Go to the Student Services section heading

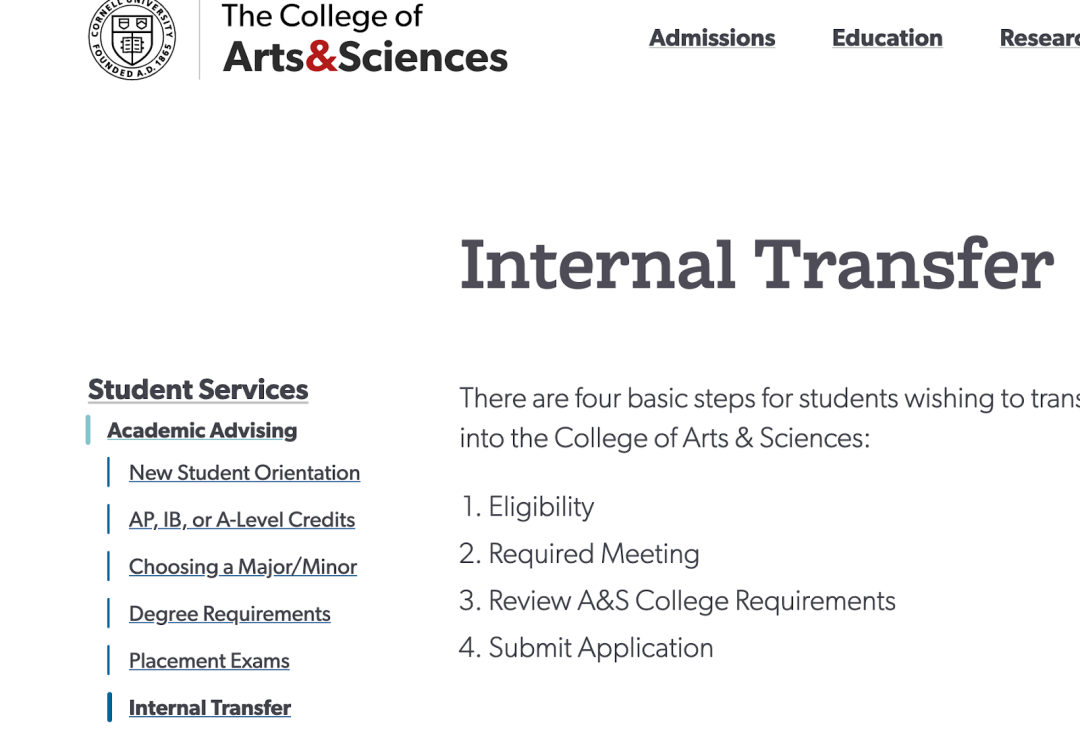(x=198, y=389)
